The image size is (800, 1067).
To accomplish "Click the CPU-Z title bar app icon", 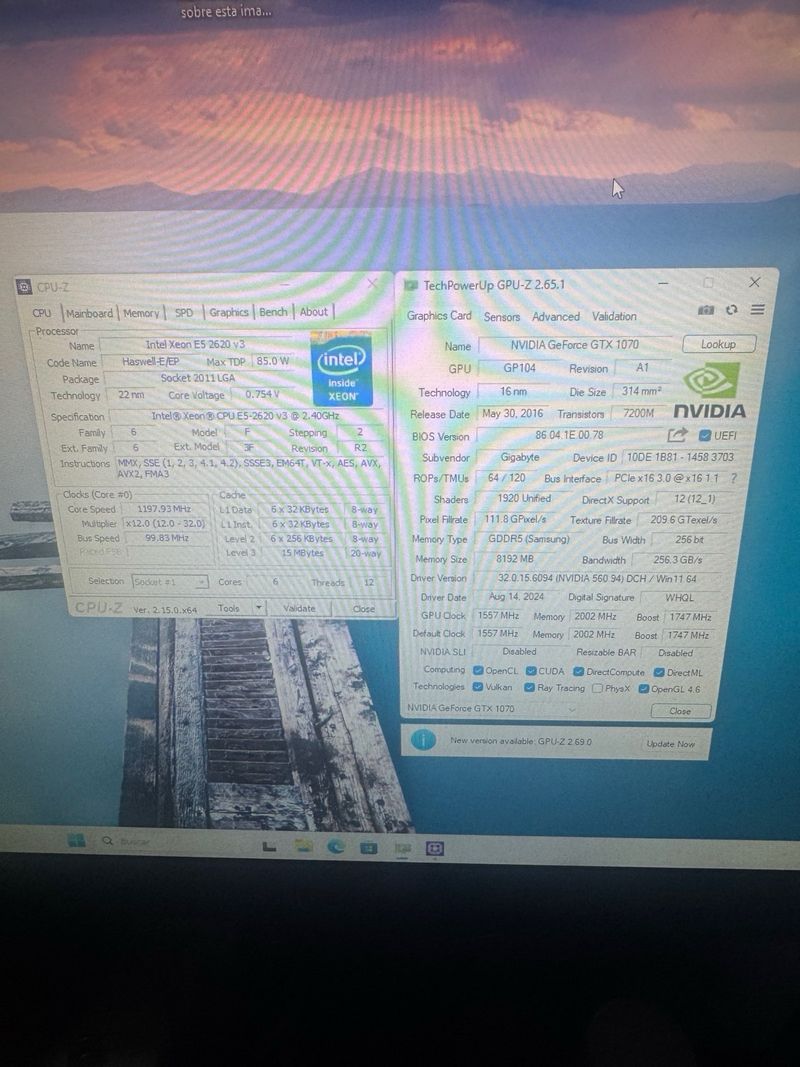I will 24,286.
